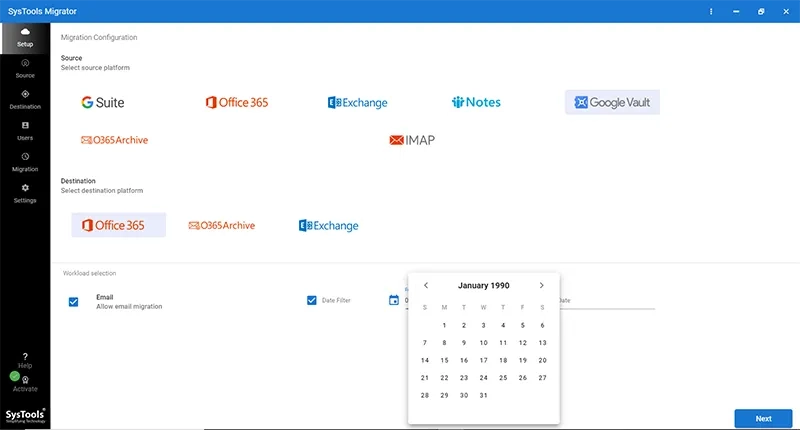800x430 pixels.
Task: Go to the Source sidebar step
Action: pyautogui.click(x=25, y=69)
